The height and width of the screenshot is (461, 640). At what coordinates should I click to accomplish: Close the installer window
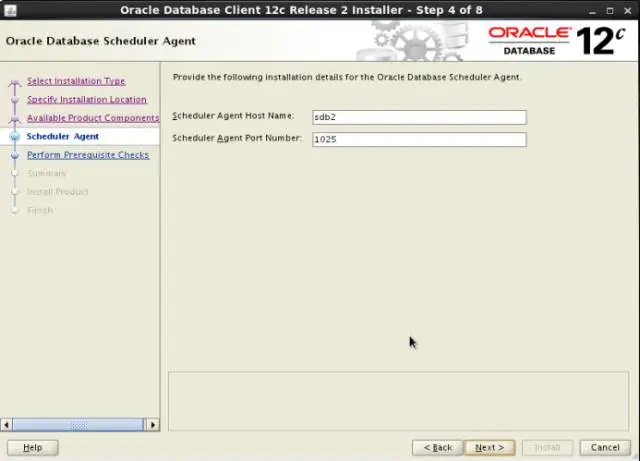click(628, 11)
